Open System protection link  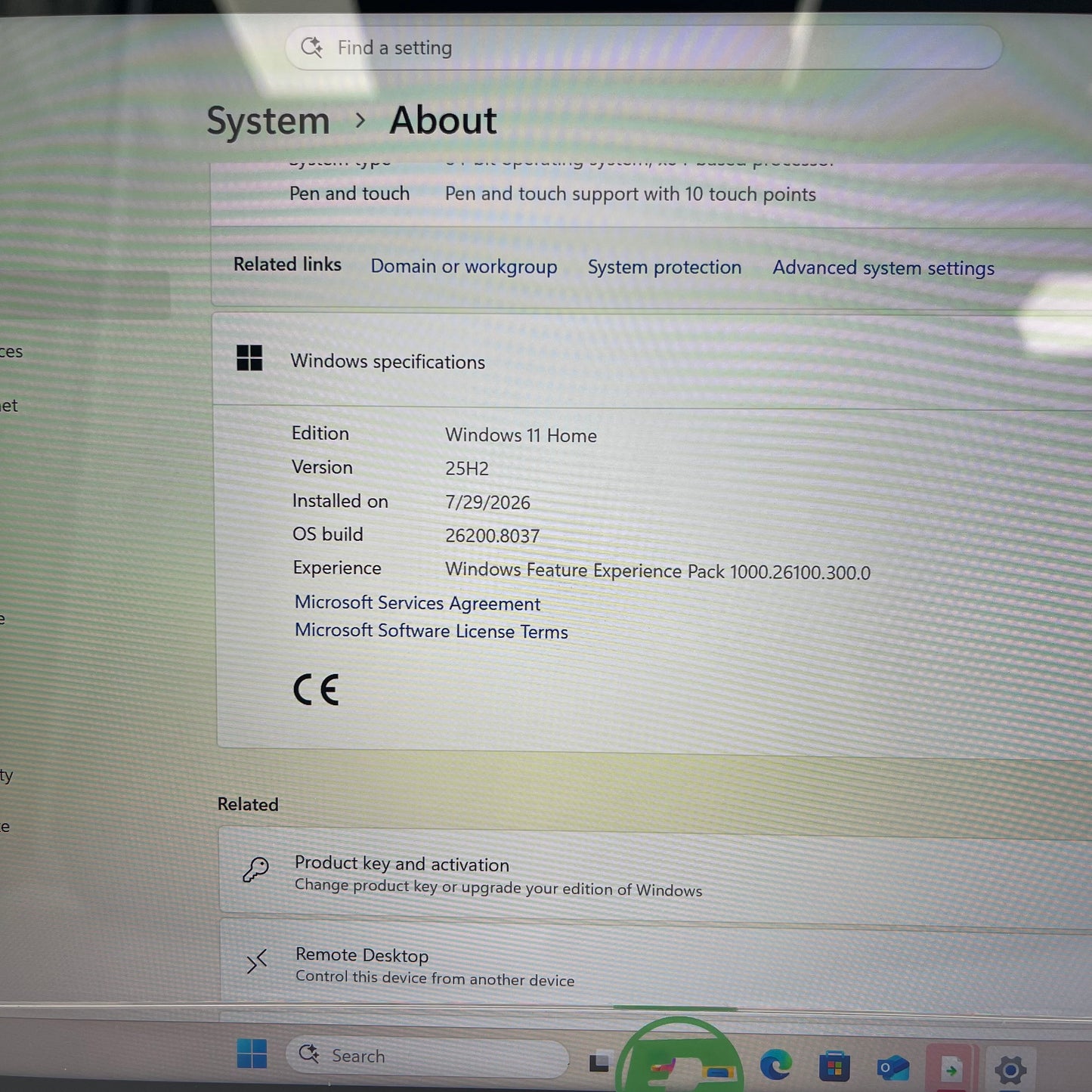[x=664, y=268]
